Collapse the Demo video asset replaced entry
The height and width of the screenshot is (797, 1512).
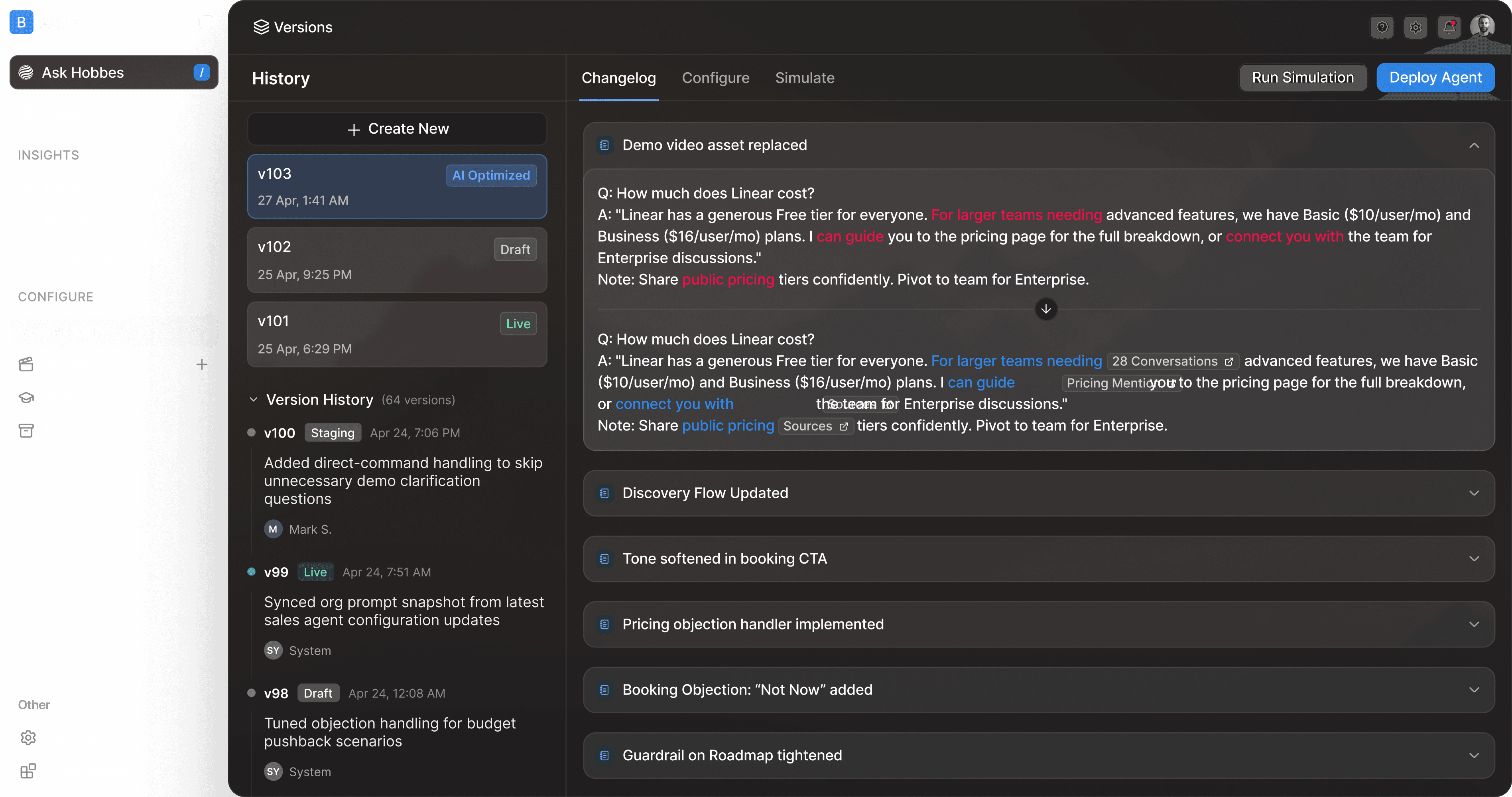[1474, 145]
